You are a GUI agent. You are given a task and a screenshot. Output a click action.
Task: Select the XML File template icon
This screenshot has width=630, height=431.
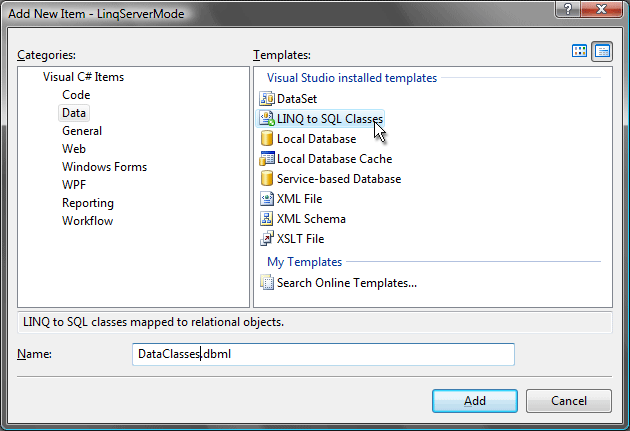tap(267, 198)
